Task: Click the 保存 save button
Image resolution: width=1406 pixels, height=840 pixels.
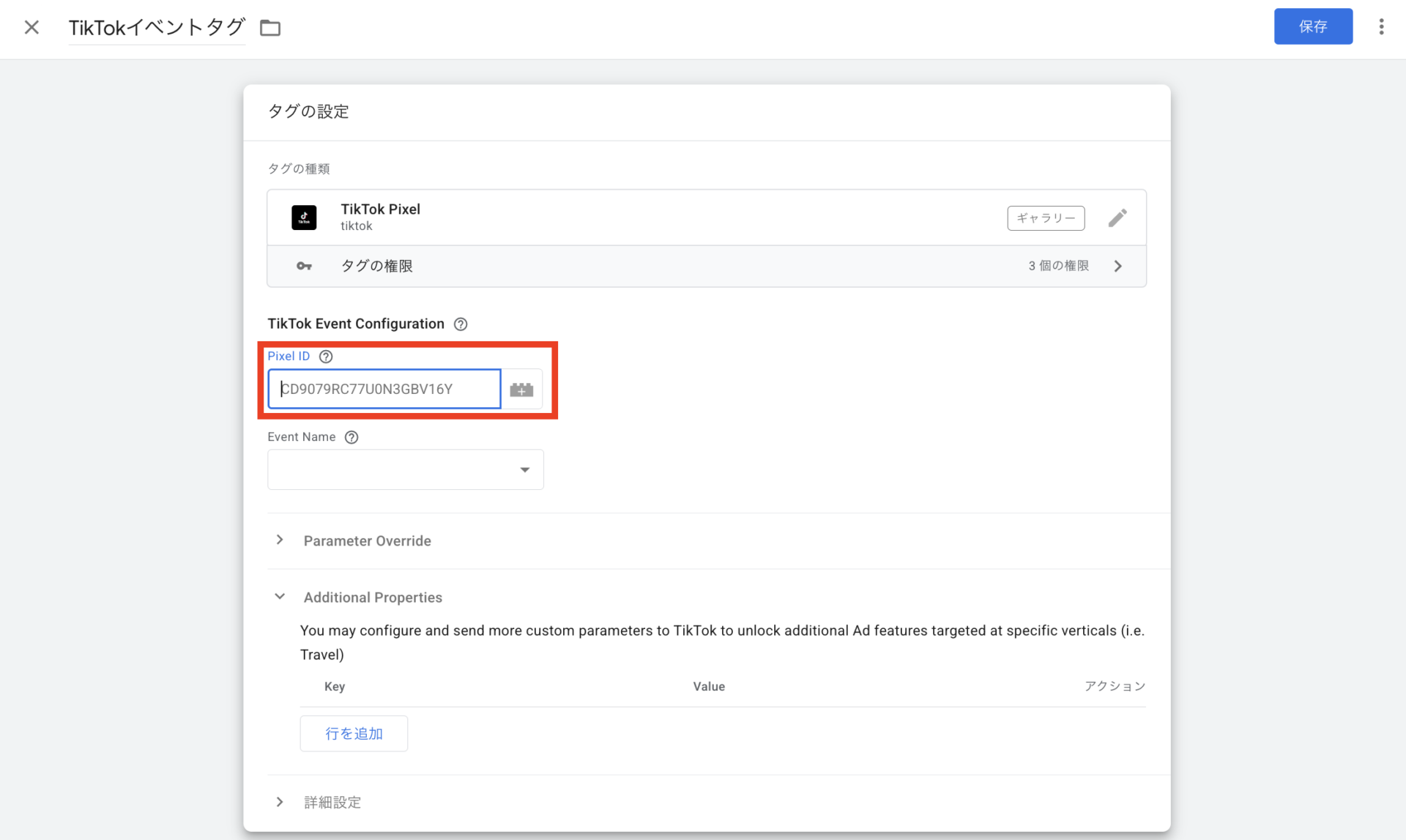Action: (x=1313, y=26)
